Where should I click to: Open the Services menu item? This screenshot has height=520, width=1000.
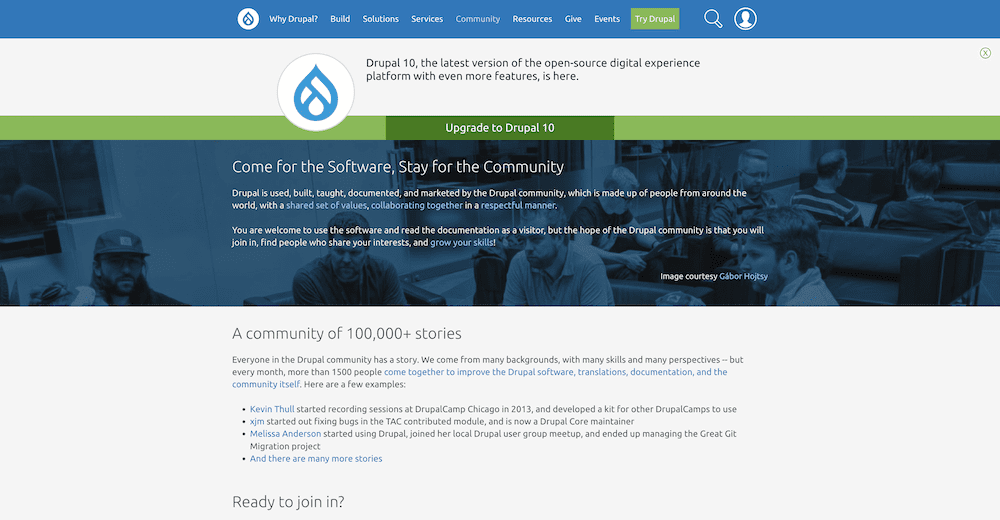(x=427, y=19)
